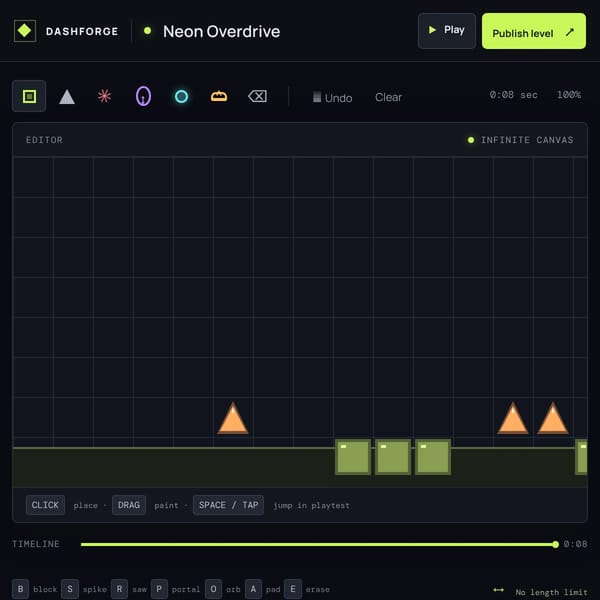Click the single orange spike on canvas
Viewport: 600px width, 600px height.
click(233, 418)
